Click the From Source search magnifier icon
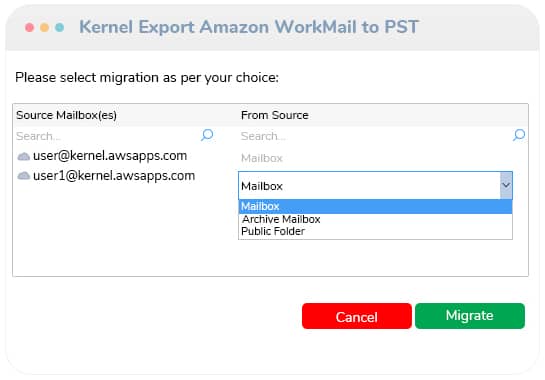 pyautogui.click(x=519, y=135)
